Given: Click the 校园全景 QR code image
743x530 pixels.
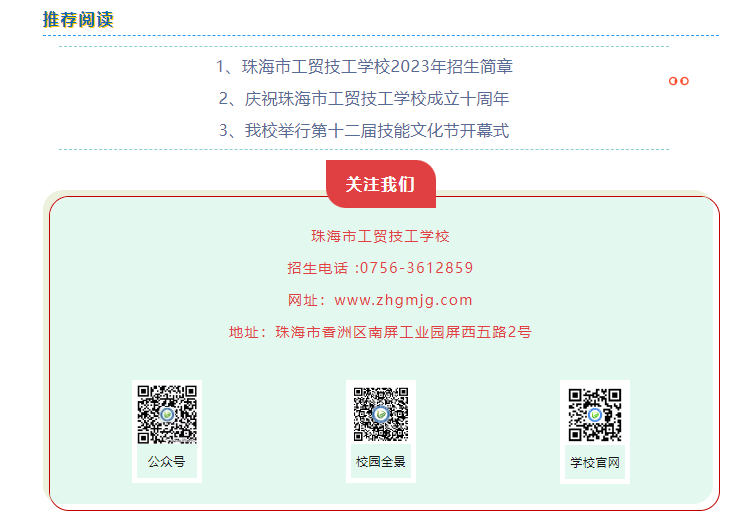Looking at the screenshot, I should point(381,414).
